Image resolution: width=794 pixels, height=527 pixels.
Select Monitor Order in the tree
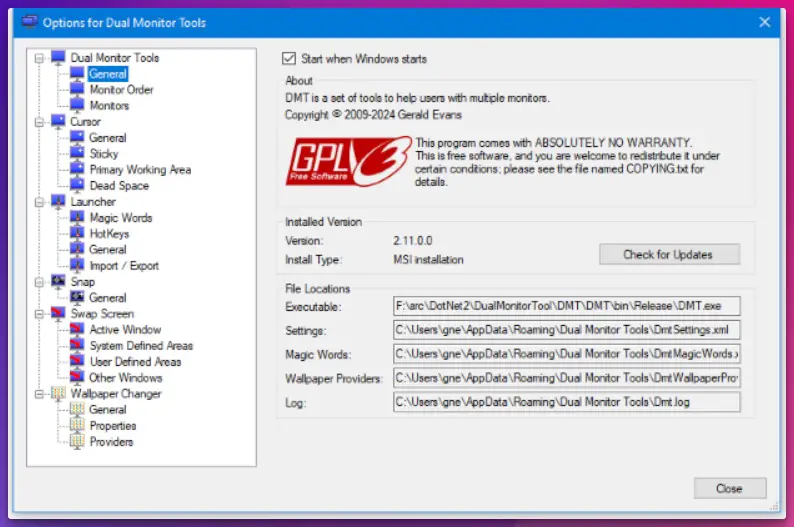point(121,90)
